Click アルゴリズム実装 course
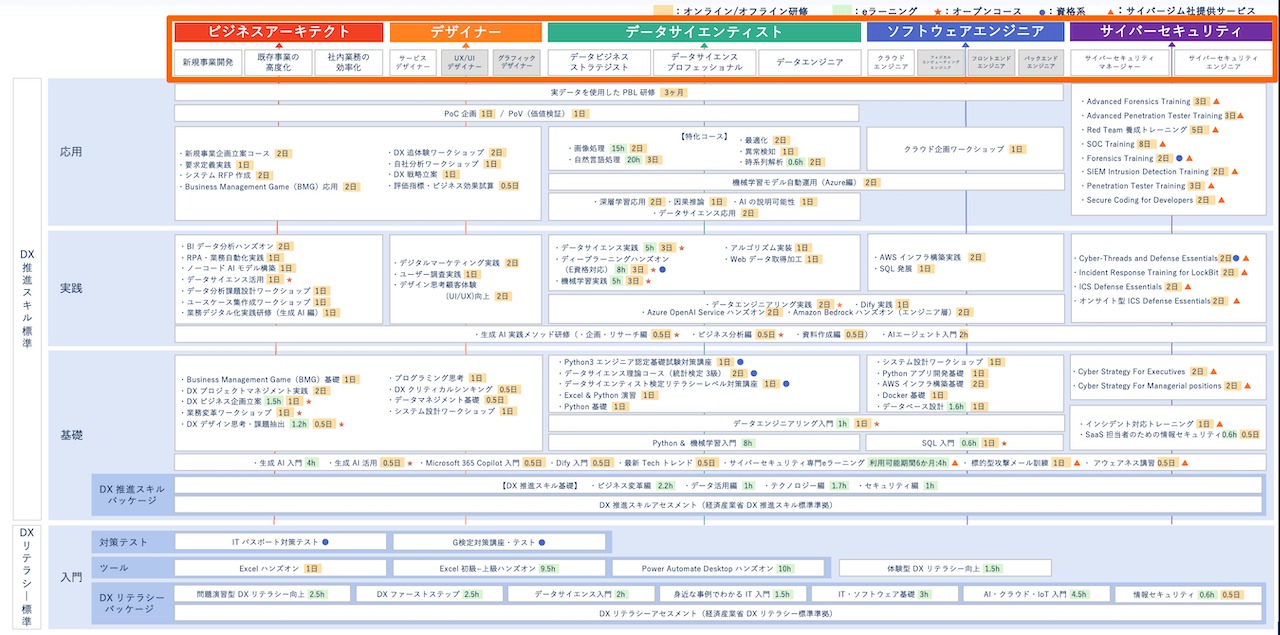Image resolution: width=1280 pixels, height=635 pixels. (x=759, y=247)
